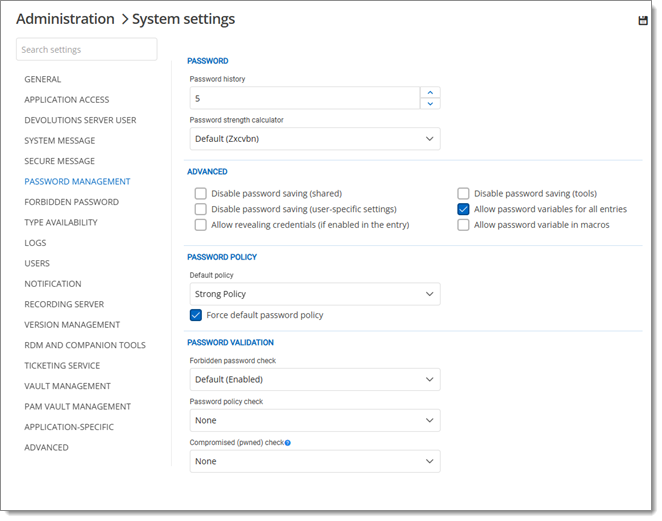662x521 pixels.
Task: Click the Compromised check help icon
Action: click(288, 442)
